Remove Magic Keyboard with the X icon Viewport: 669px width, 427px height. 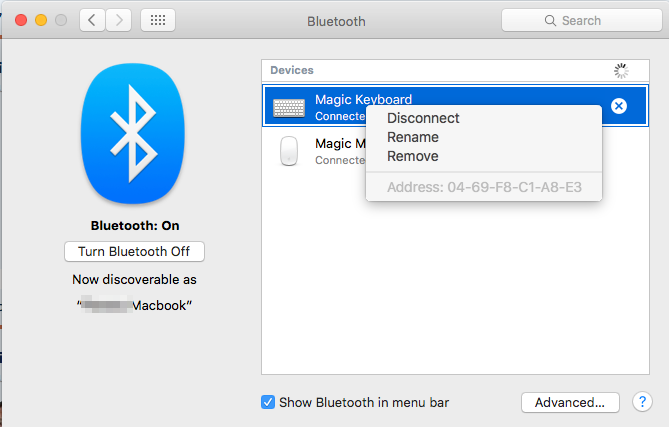point(619,106)
